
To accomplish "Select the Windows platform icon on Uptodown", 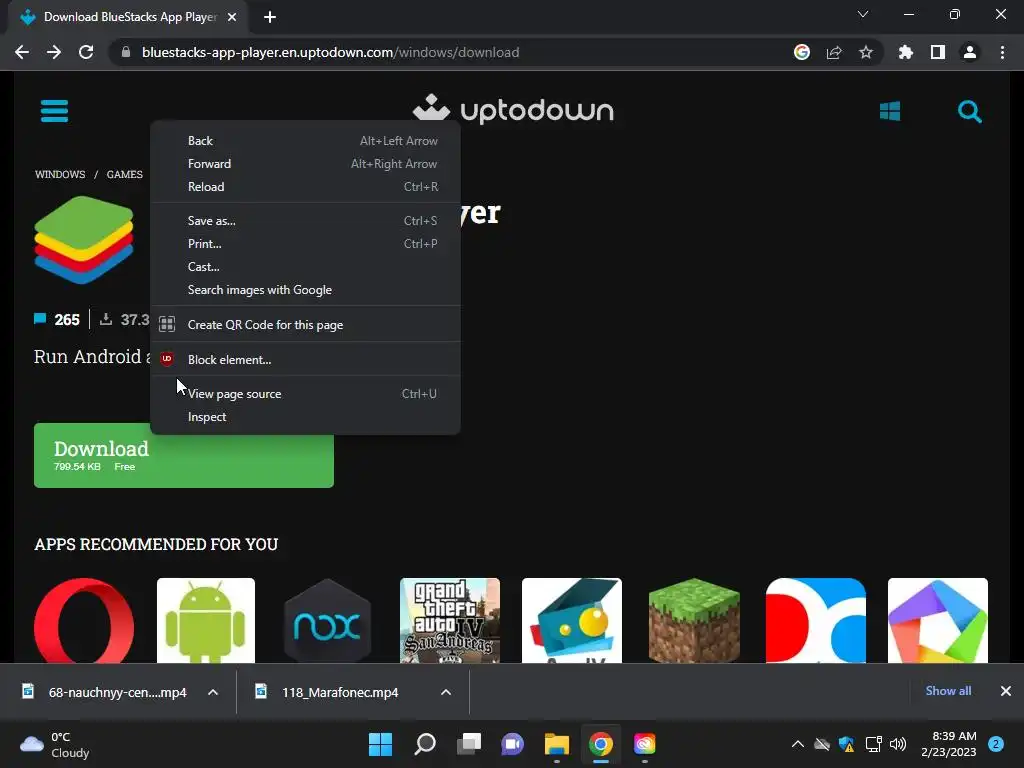I will point(889,111).
